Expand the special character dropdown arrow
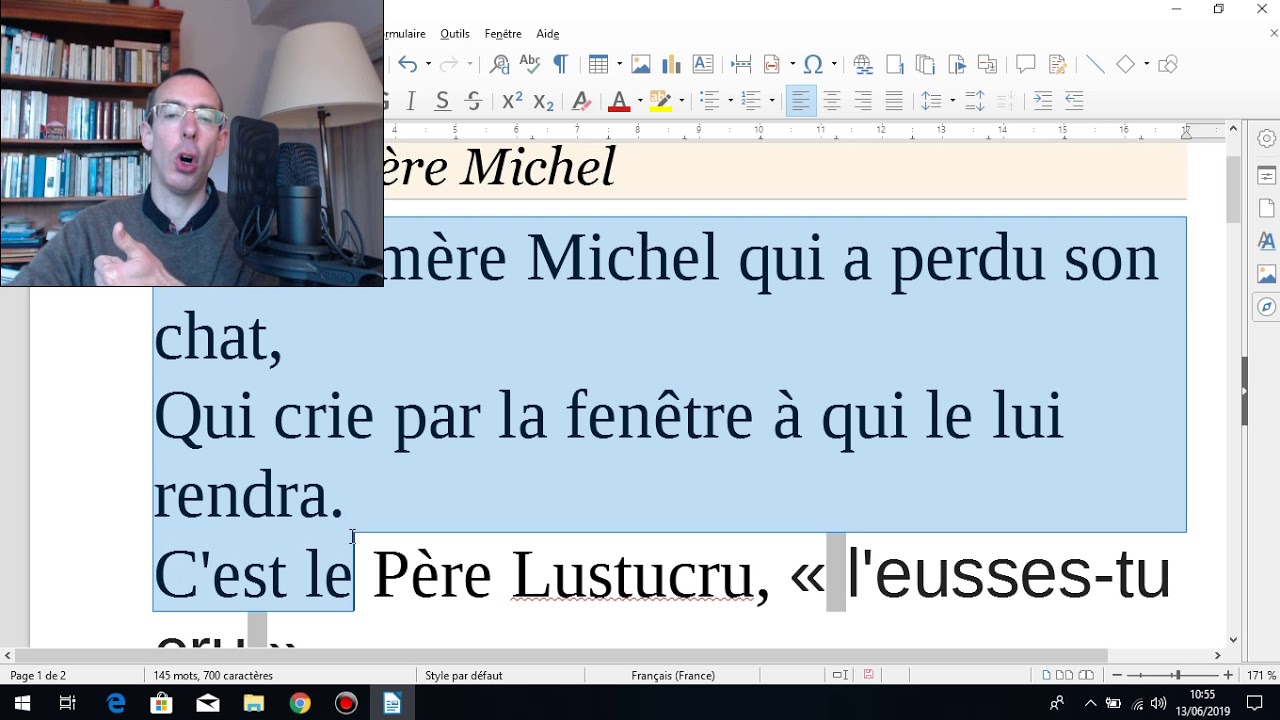 click(x=834, y=64)
